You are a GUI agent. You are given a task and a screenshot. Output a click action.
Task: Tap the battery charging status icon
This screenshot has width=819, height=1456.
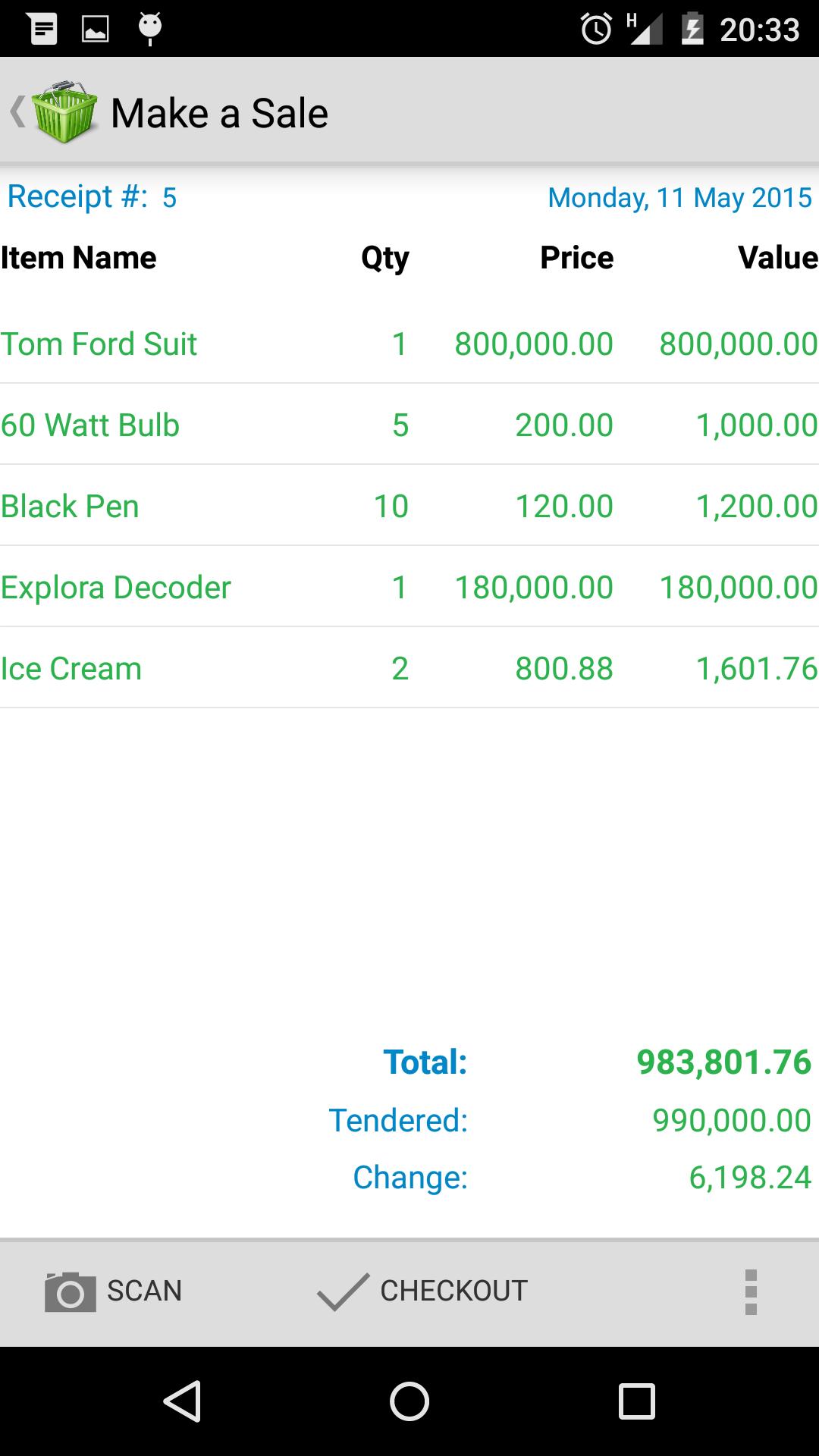[692, 30]
